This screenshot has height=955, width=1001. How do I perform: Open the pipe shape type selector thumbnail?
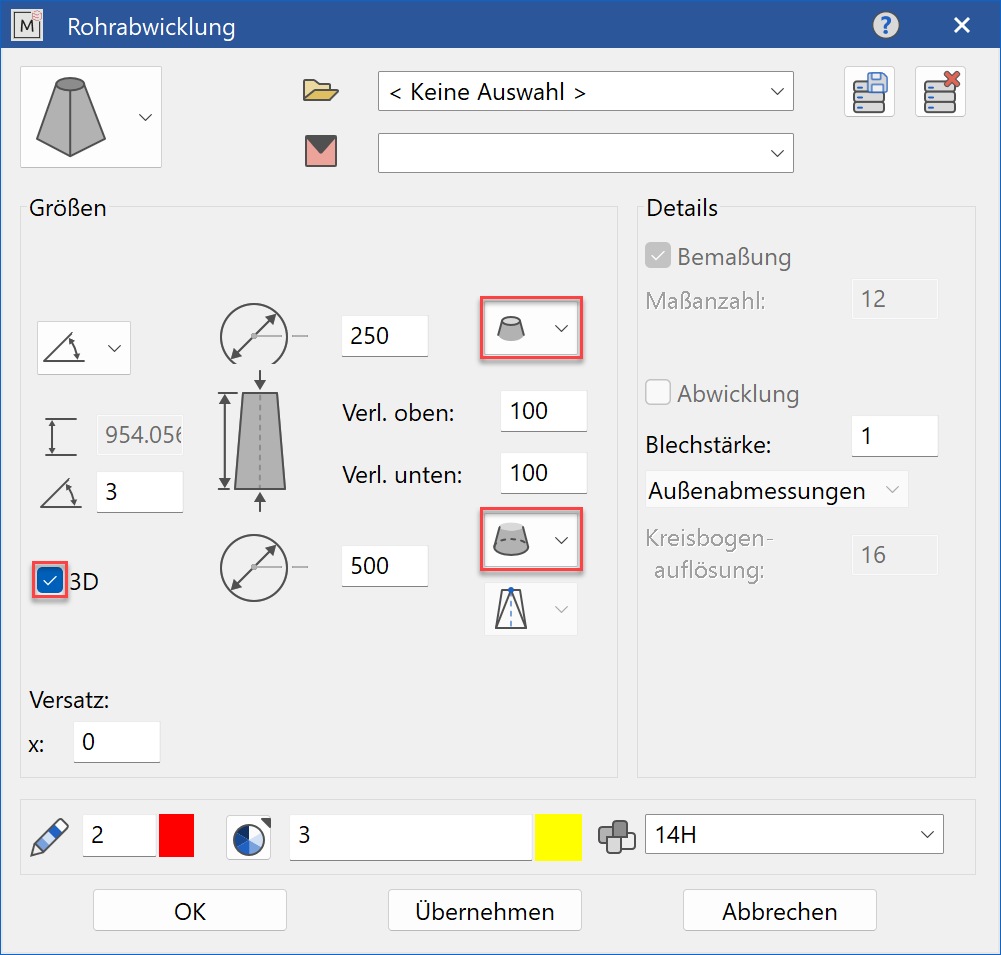(x=91, y=117)
